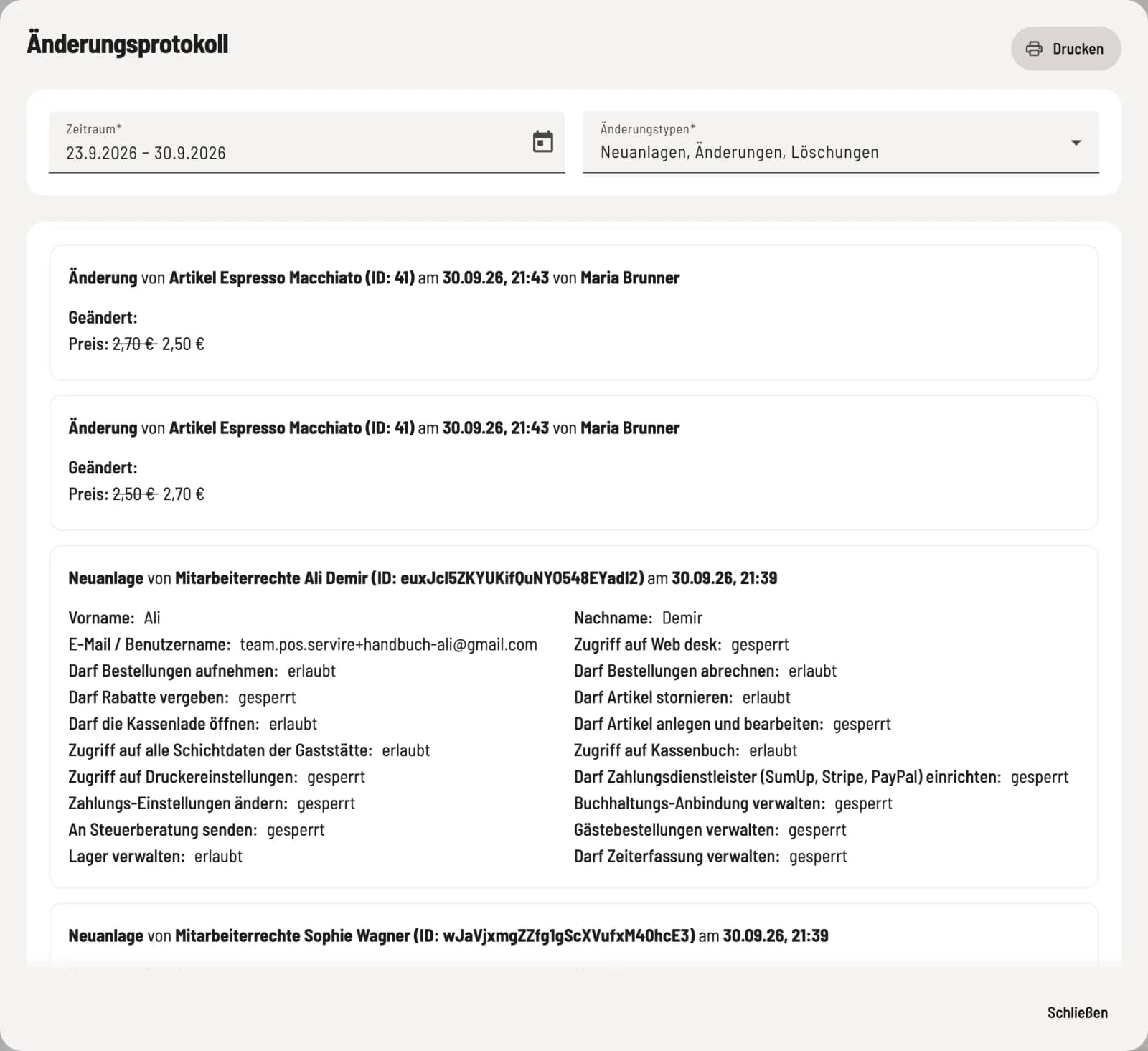The image size is (1148, 1051).
Task: Click the new price 2,70 € value
Action: point(184,494)
